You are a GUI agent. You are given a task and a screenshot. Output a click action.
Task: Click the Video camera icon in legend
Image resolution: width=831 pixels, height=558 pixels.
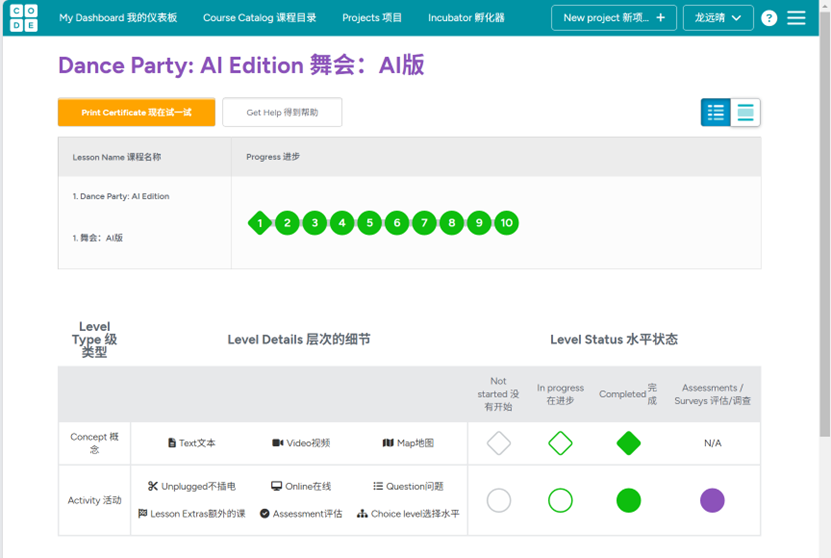point(278,443)
